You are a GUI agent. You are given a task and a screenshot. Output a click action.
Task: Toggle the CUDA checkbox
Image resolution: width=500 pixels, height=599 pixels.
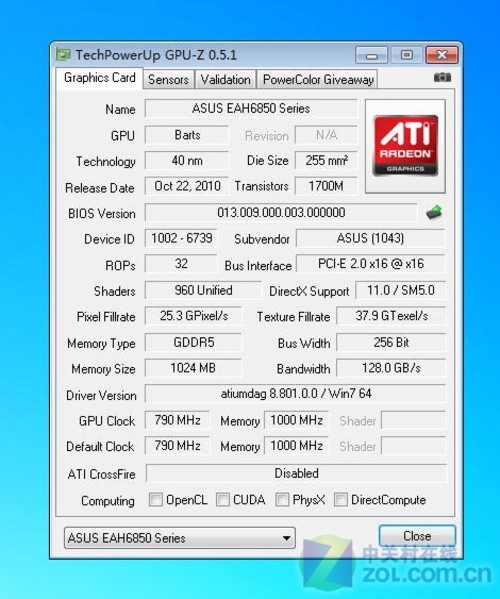[223, 500]
